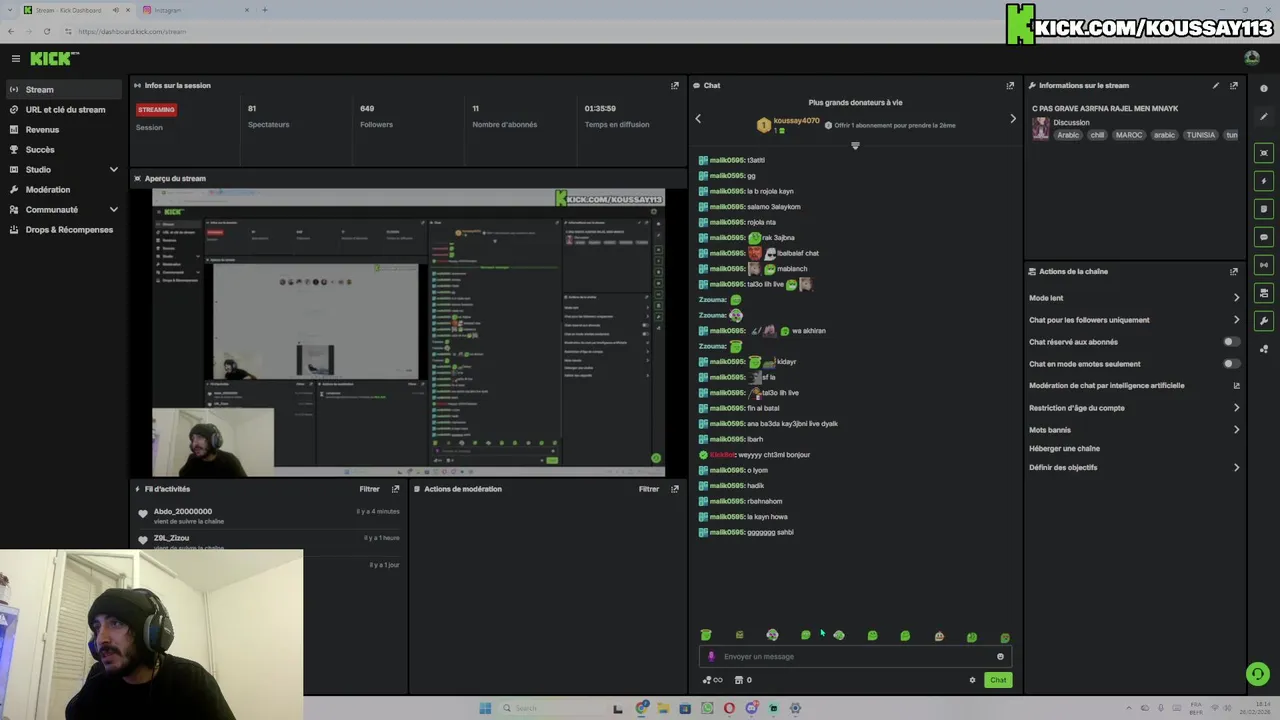Viewport: 1280px width, 720px height.
Task: Toggle the lightning bolt widget in the right rail
Action: click(1264, 181)
